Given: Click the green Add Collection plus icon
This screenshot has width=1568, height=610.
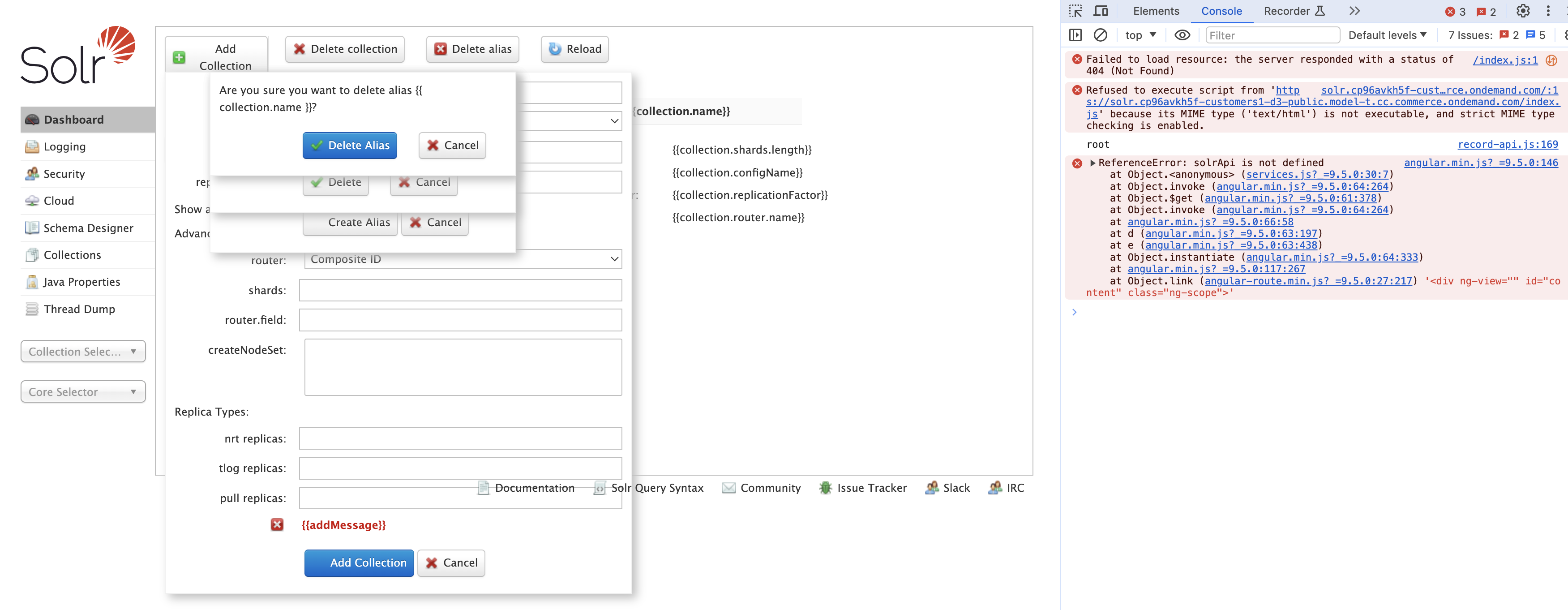Looking at the screenshot, I should point(179,57).
